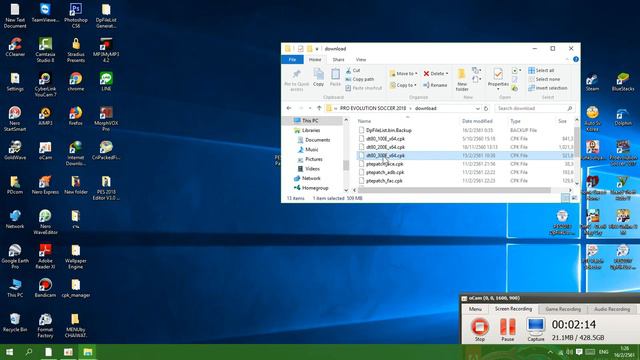Image resolution: width=640 pixels, height=360 pixels.
Task: Select the Firefox desktop icon
Action: point(76,116)
